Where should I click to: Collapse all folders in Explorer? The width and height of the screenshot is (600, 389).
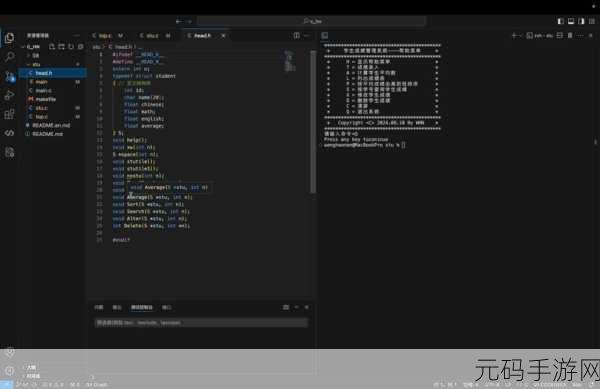[x=80, y=47]
